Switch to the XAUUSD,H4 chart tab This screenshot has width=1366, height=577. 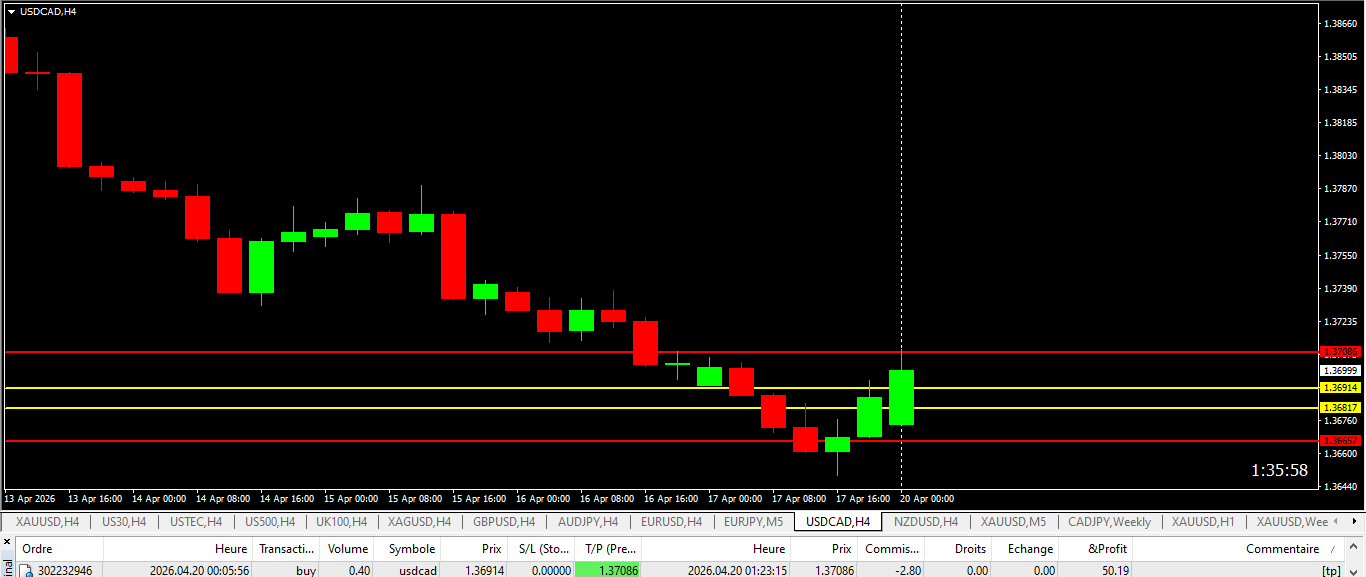(x=47, y=521)
